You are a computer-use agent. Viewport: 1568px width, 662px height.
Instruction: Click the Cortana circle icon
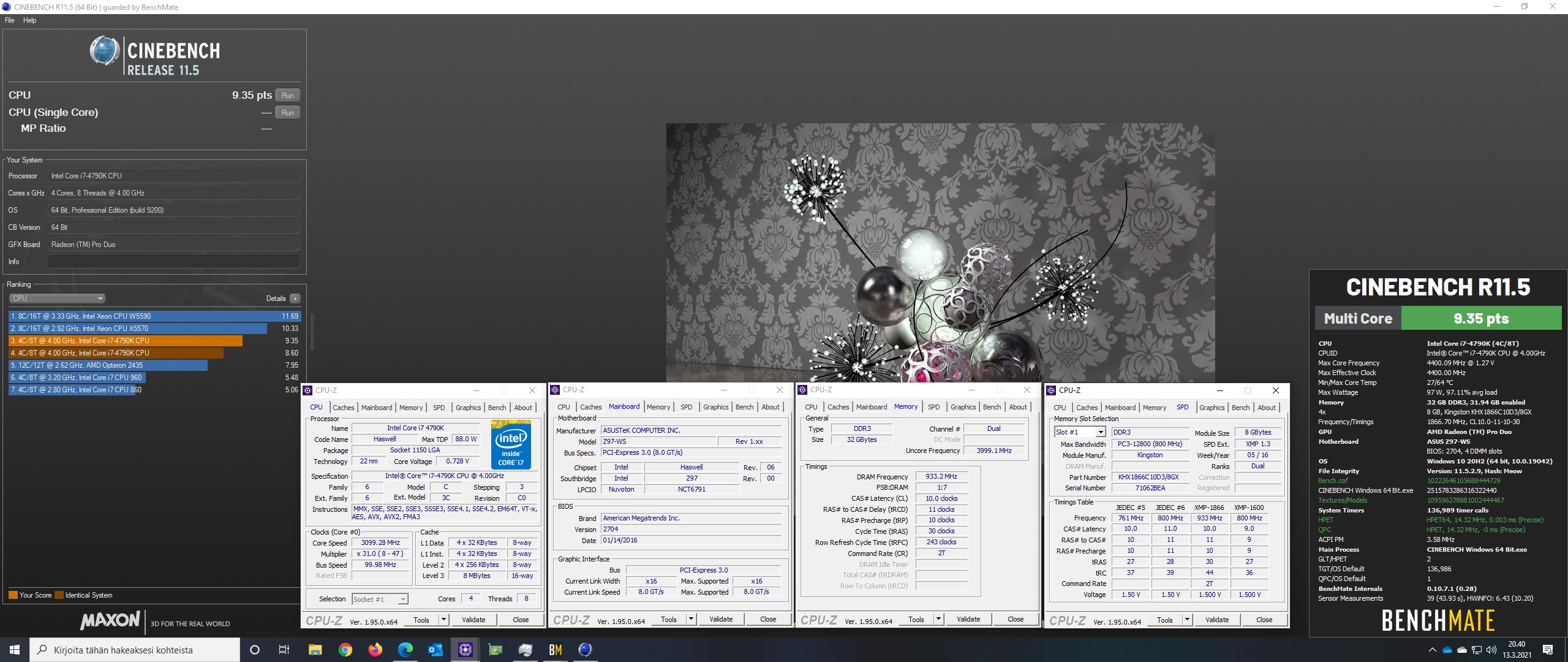point(255,650)
